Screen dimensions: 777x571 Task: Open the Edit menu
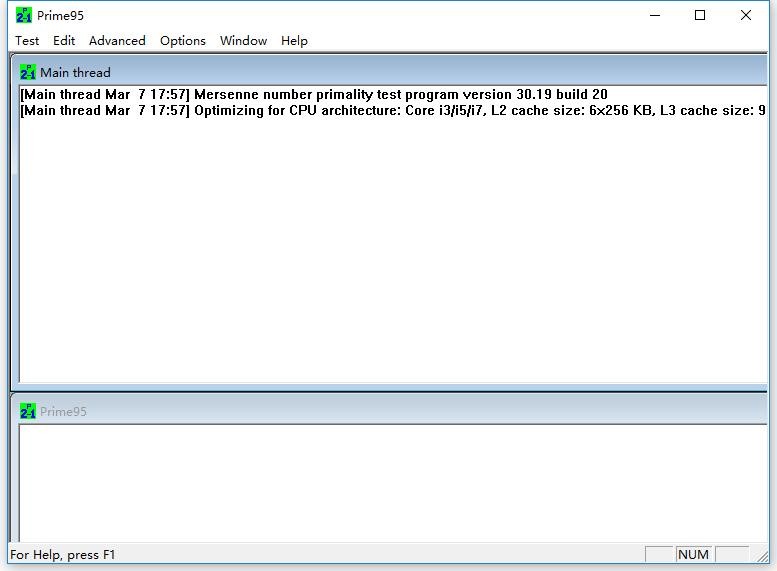[64, 41]
